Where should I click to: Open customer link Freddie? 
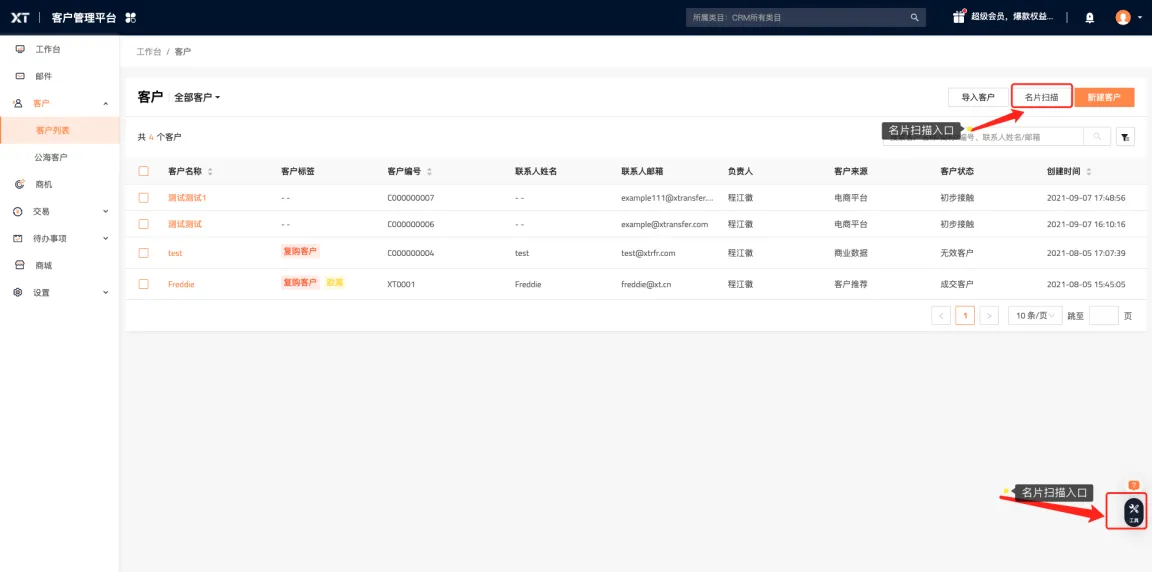181,284
